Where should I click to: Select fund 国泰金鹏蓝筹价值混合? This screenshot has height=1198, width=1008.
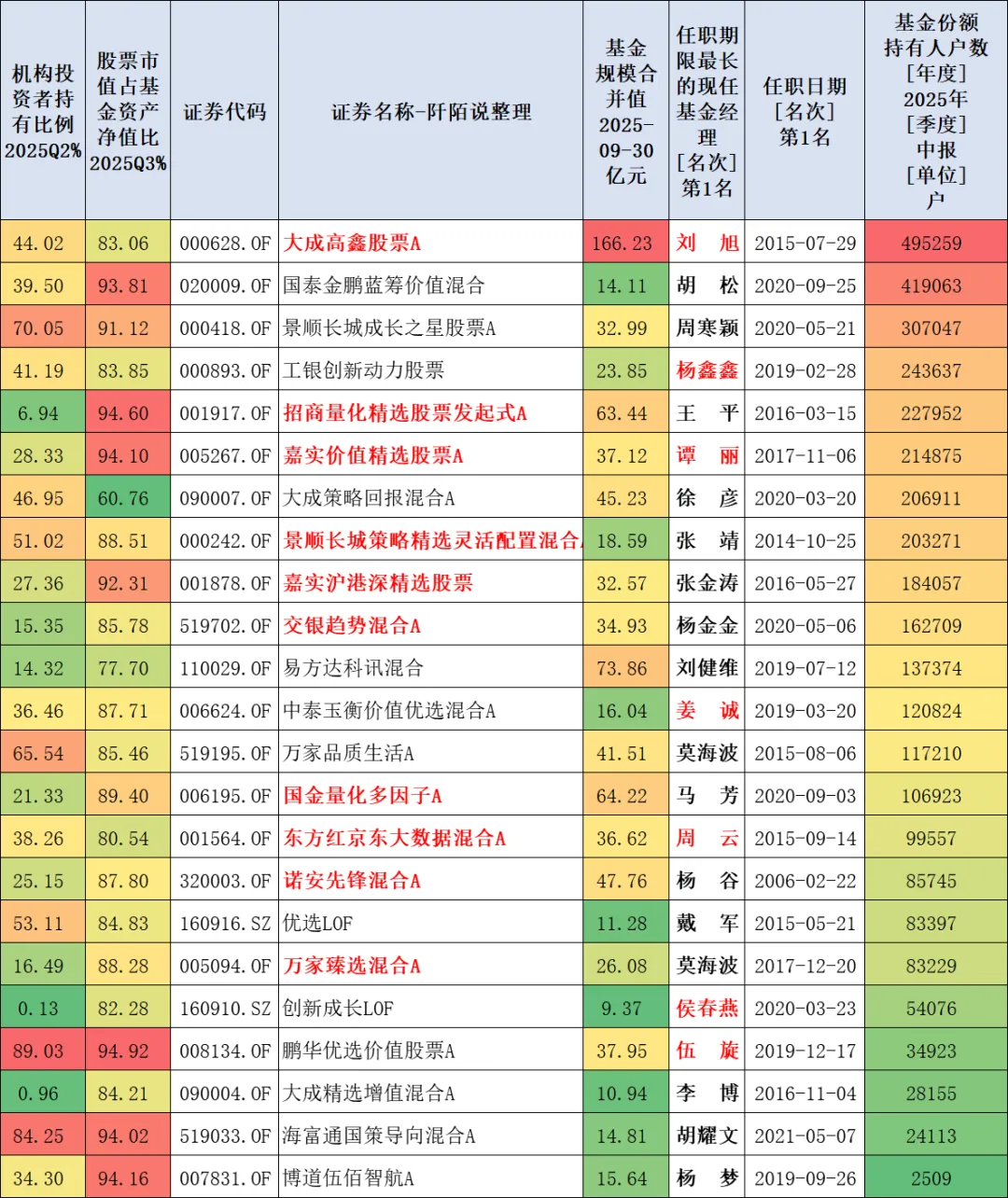(x=384, y=286)
